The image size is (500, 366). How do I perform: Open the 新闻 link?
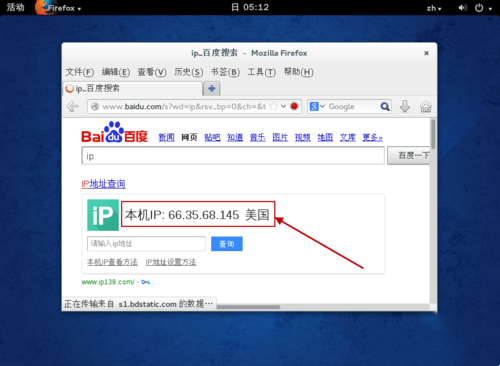166,137
